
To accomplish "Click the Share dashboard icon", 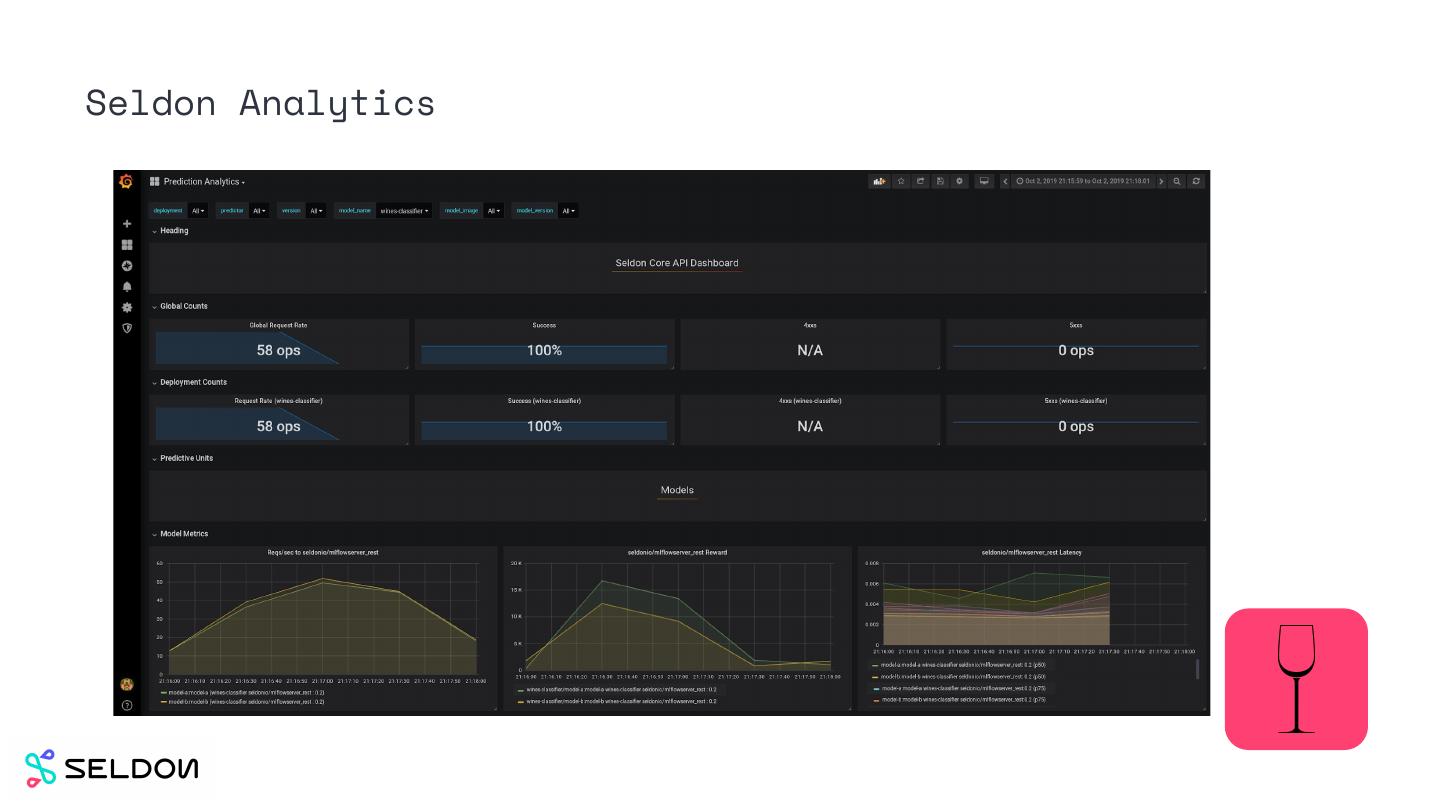I will click(921, 181).
